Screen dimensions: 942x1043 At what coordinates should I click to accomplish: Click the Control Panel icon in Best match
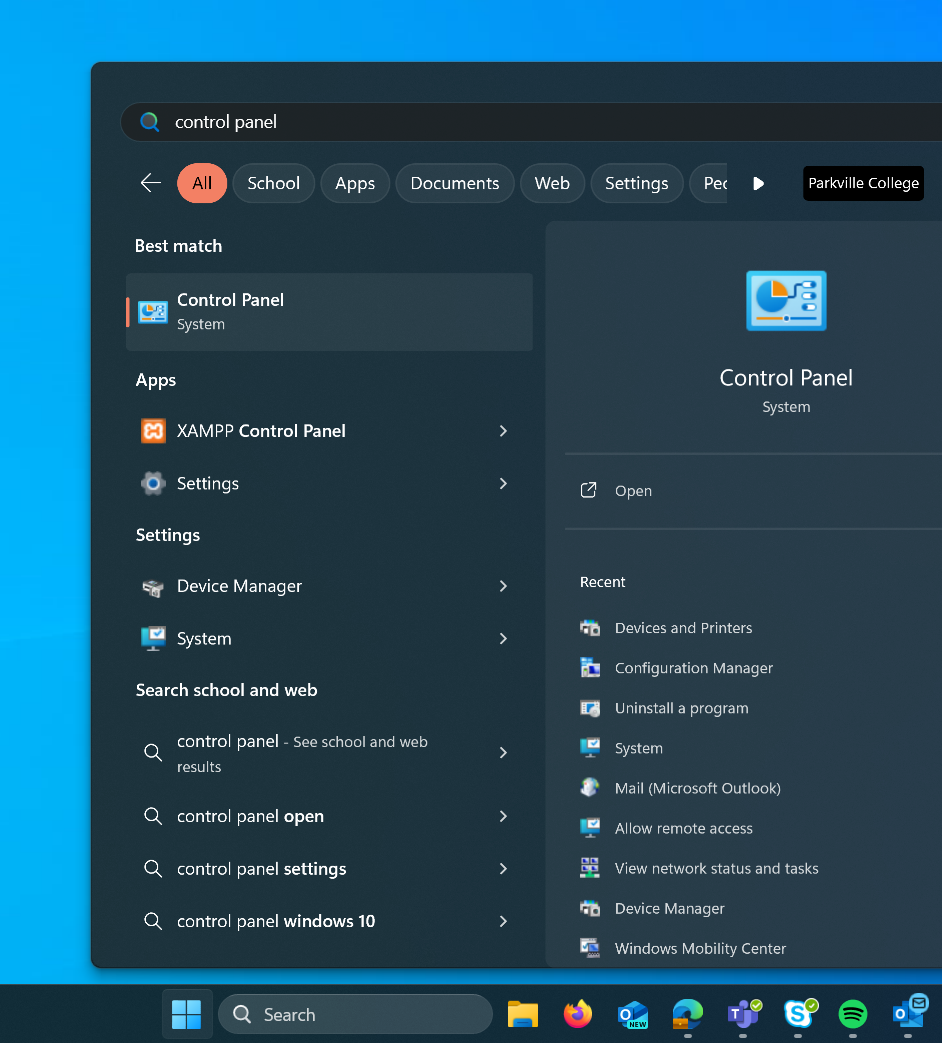(153, 312)
